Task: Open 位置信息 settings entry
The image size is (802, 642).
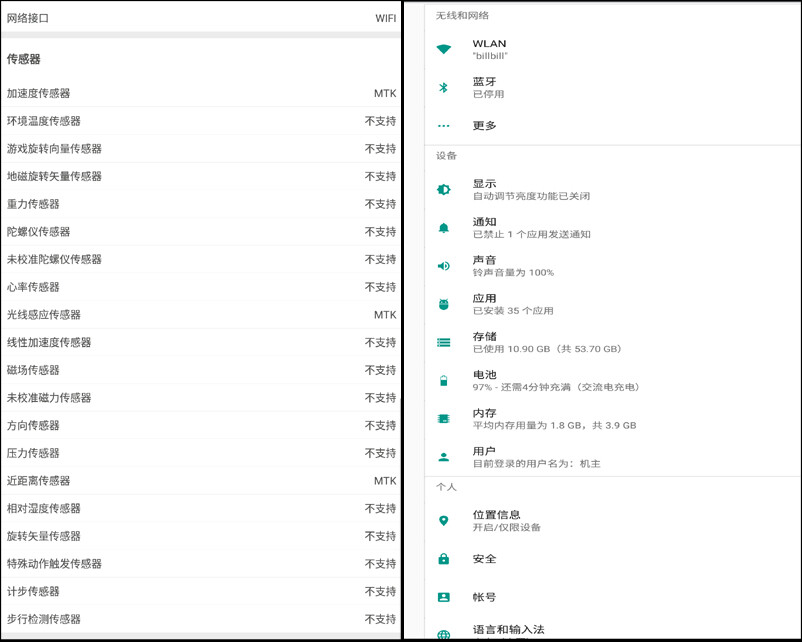Action: (612, 521)
